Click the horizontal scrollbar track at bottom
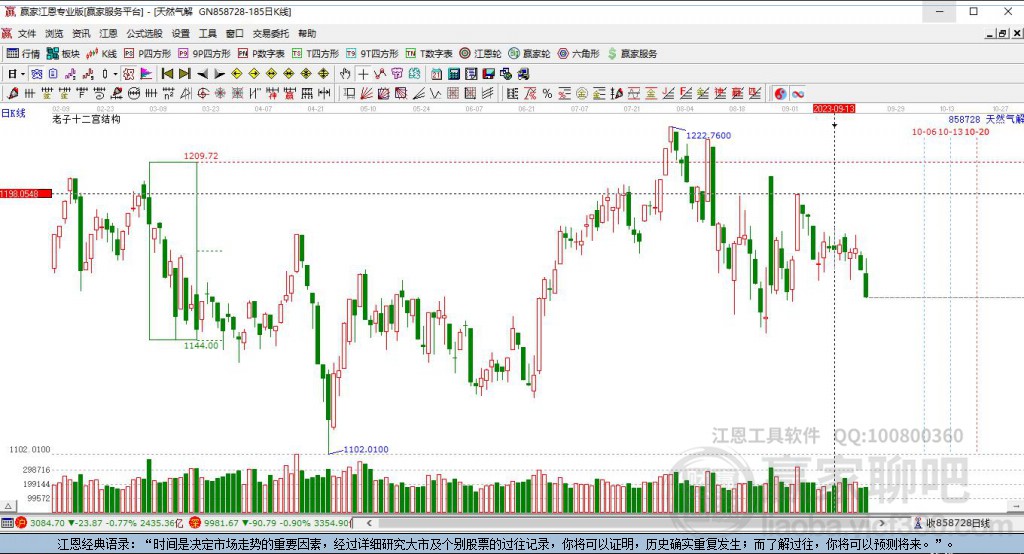The image size is (1024, 554). pyautogui.click(x=626, y=523)
